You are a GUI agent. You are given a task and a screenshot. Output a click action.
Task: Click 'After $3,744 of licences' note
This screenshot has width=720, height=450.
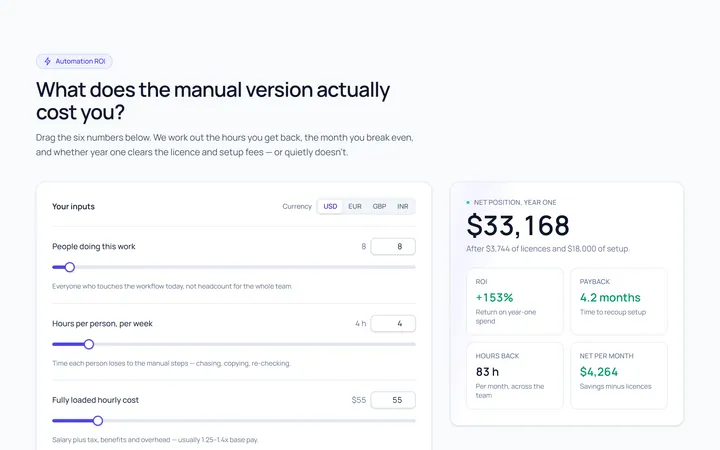click(x=547, y=249)
